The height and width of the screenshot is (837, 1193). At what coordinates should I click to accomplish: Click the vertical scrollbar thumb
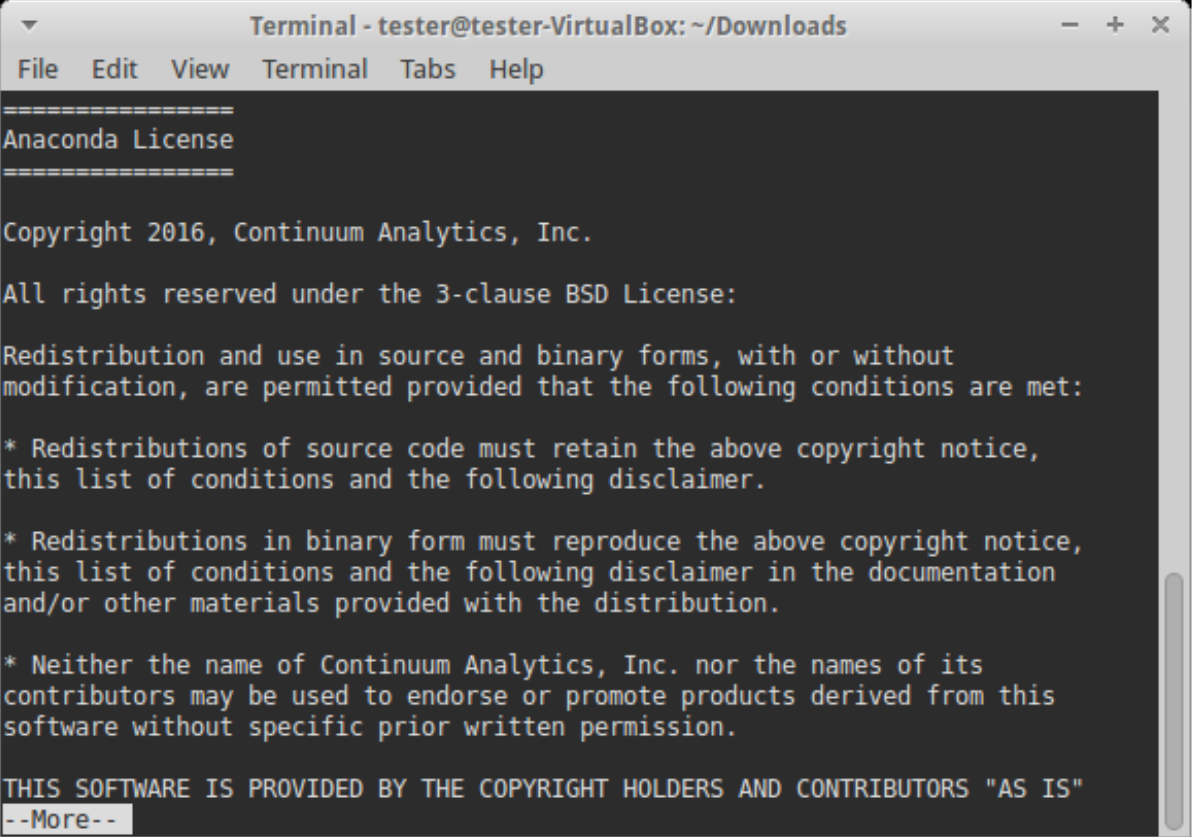(1176, 700)
